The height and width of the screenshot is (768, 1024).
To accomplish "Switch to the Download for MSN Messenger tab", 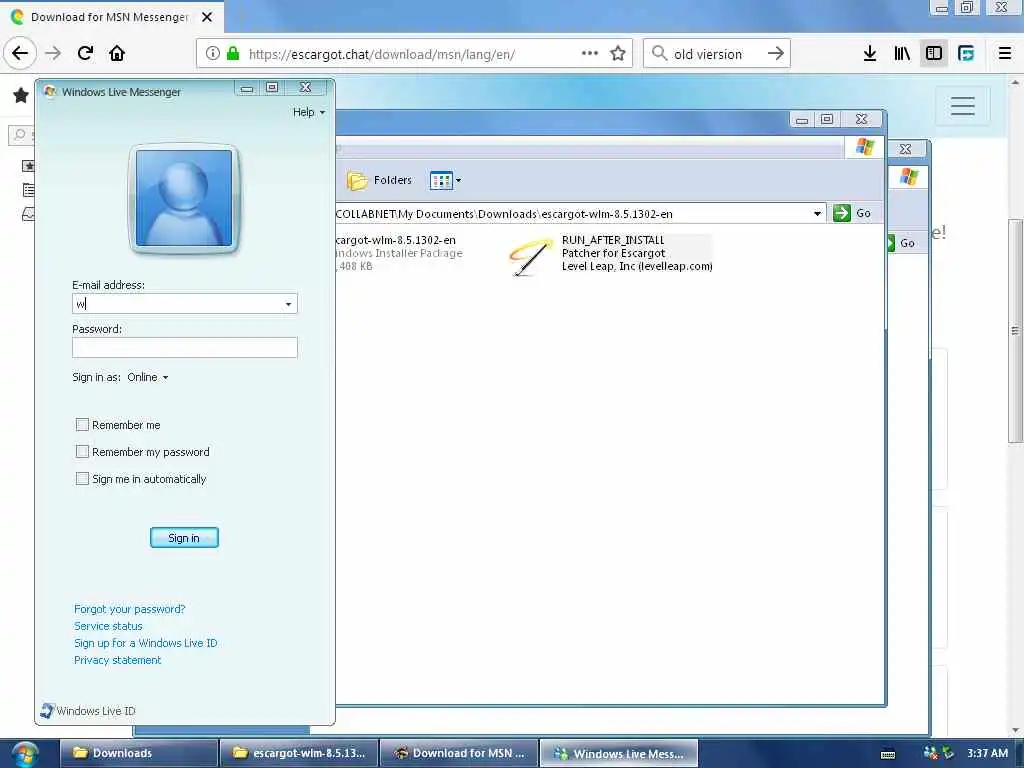I will pos(109,17).
